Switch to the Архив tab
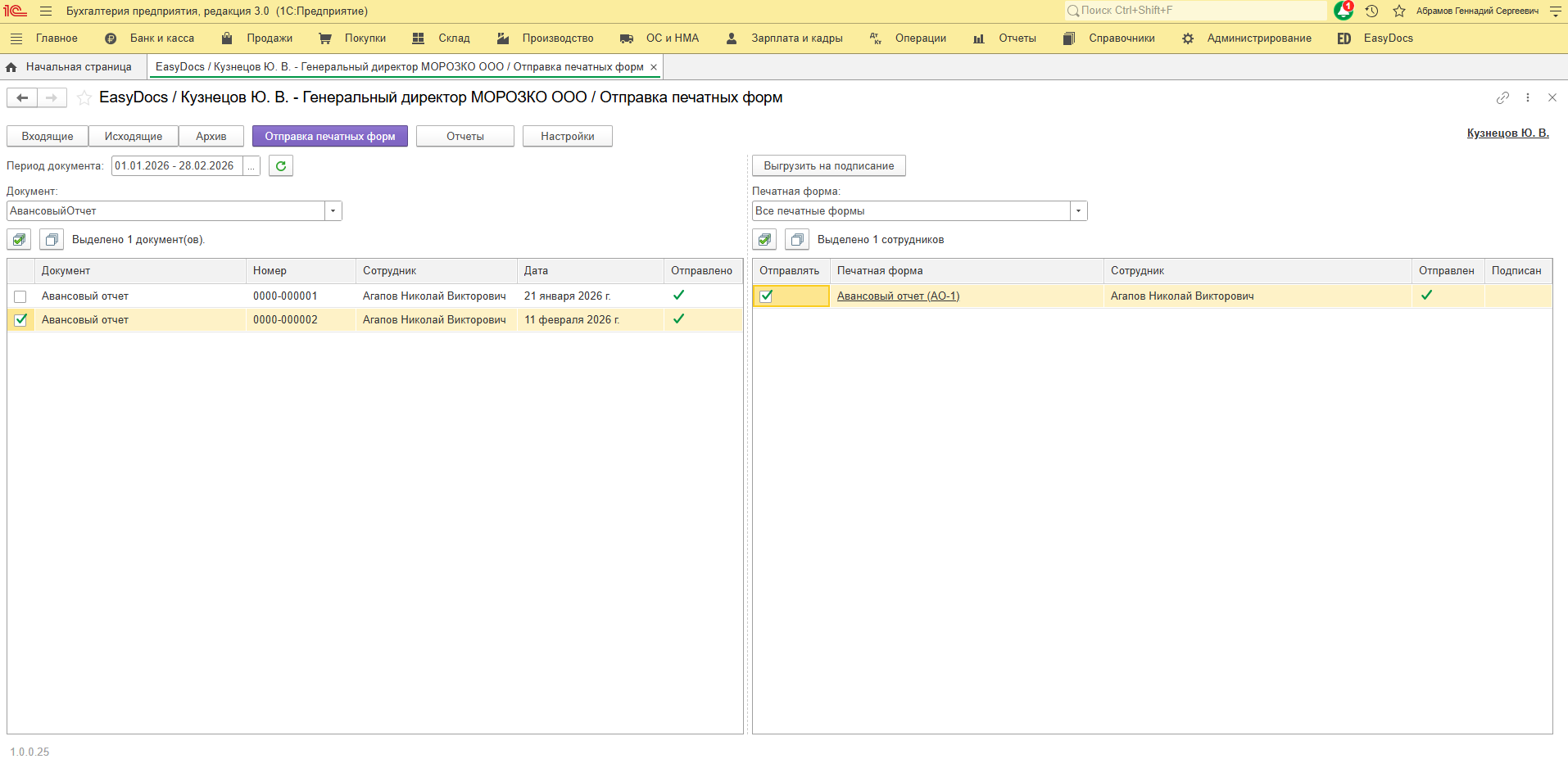 click(211, 137)
